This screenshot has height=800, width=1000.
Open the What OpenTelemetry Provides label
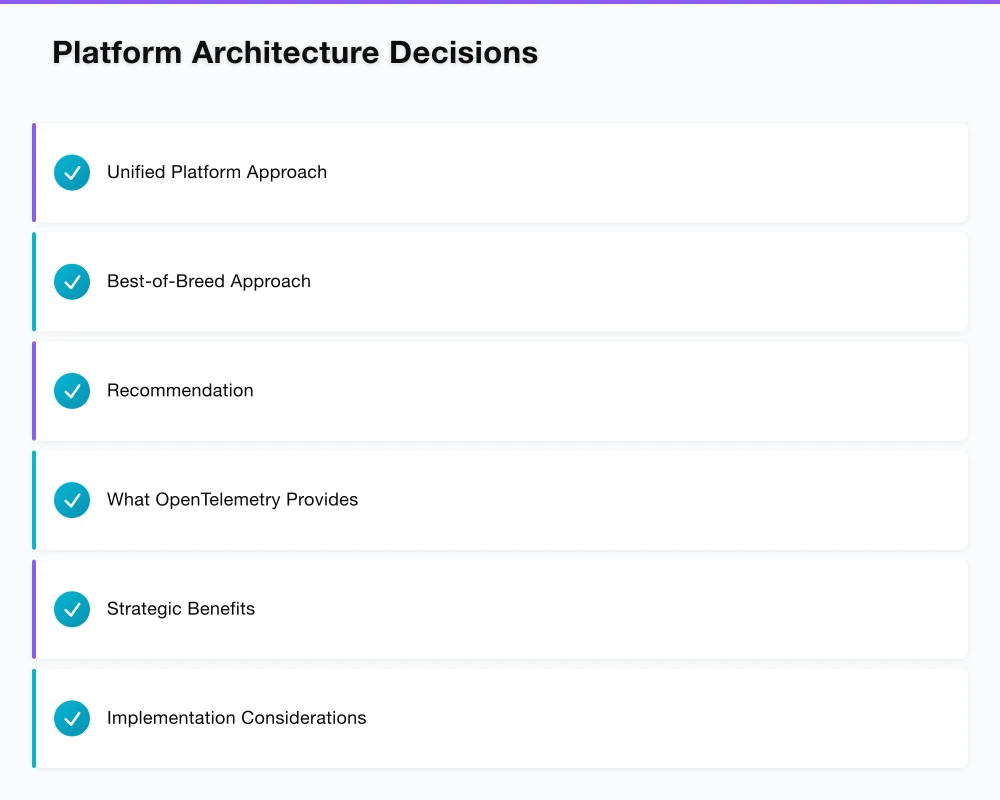232,499
